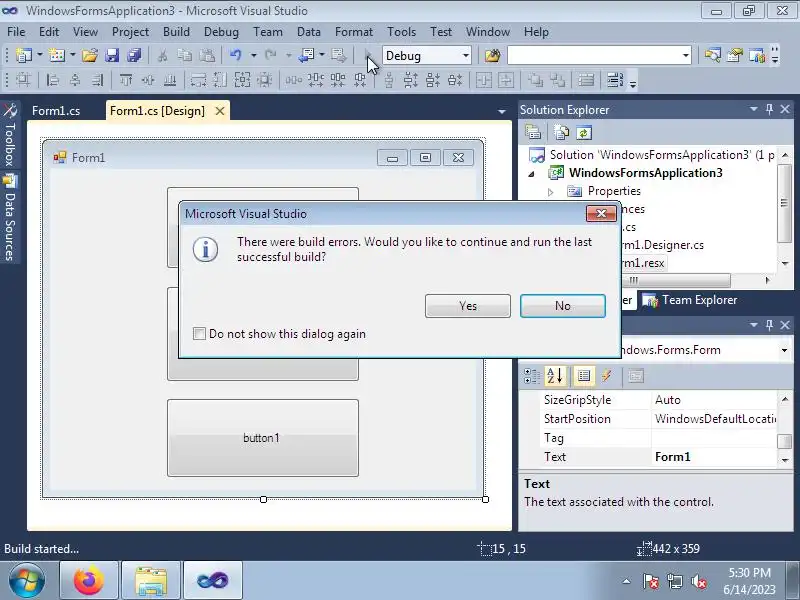800x600 pixels.
Task: Click the Refresh icon in Solution Explorer
Action: click(x=584, y=133)
